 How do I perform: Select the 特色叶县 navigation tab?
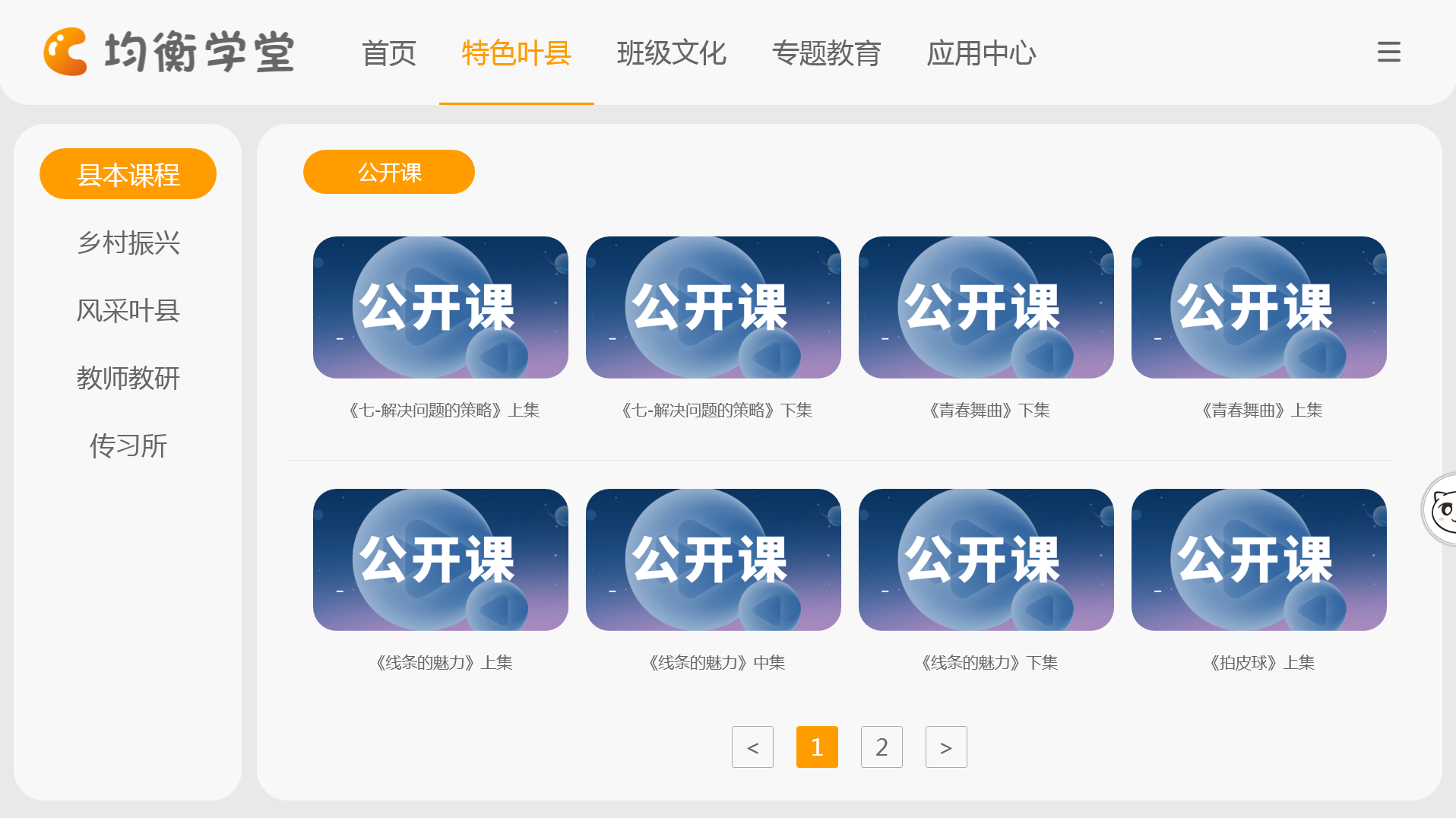point(517,53)
